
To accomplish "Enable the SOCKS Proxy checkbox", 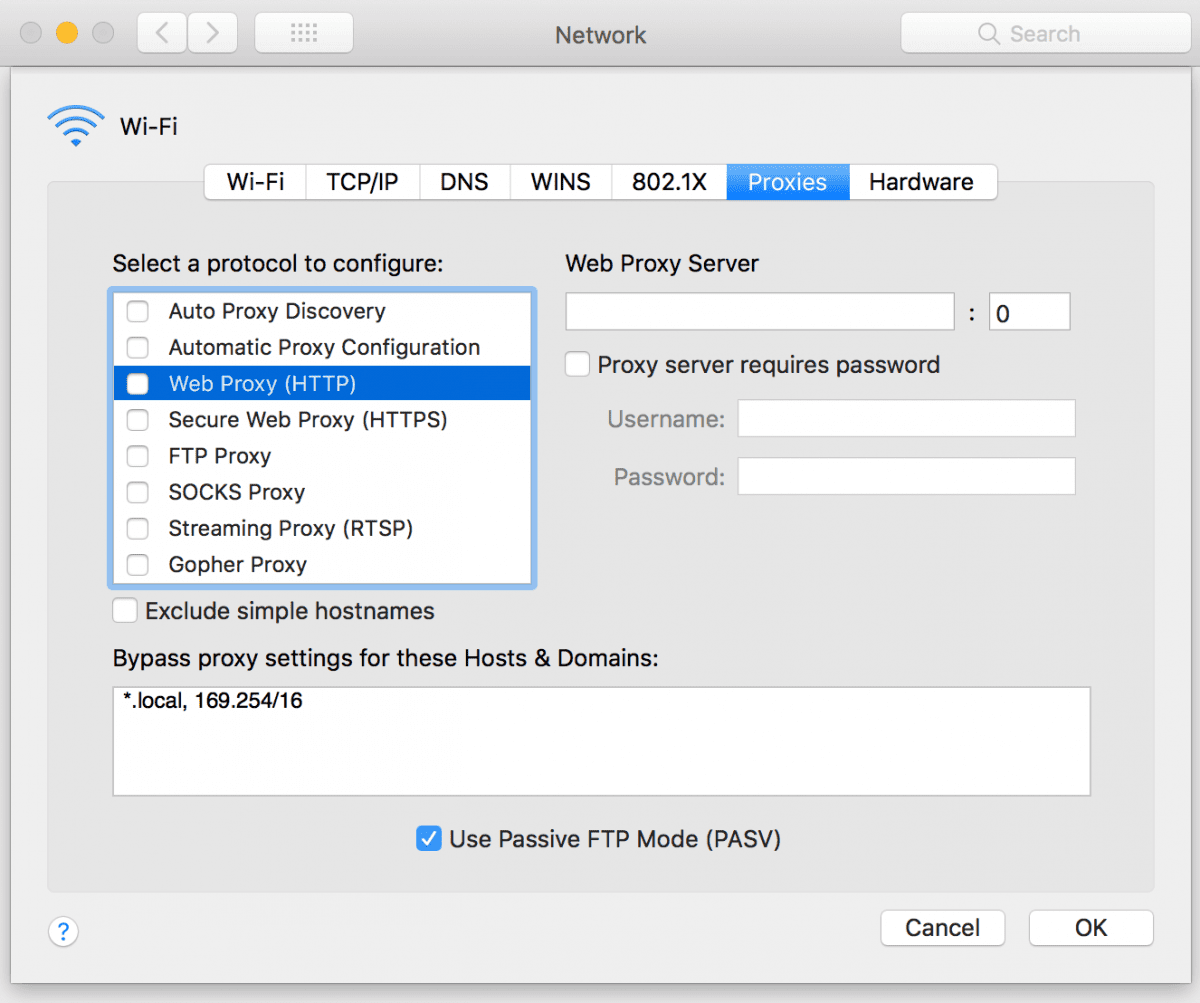I will 137,492.
